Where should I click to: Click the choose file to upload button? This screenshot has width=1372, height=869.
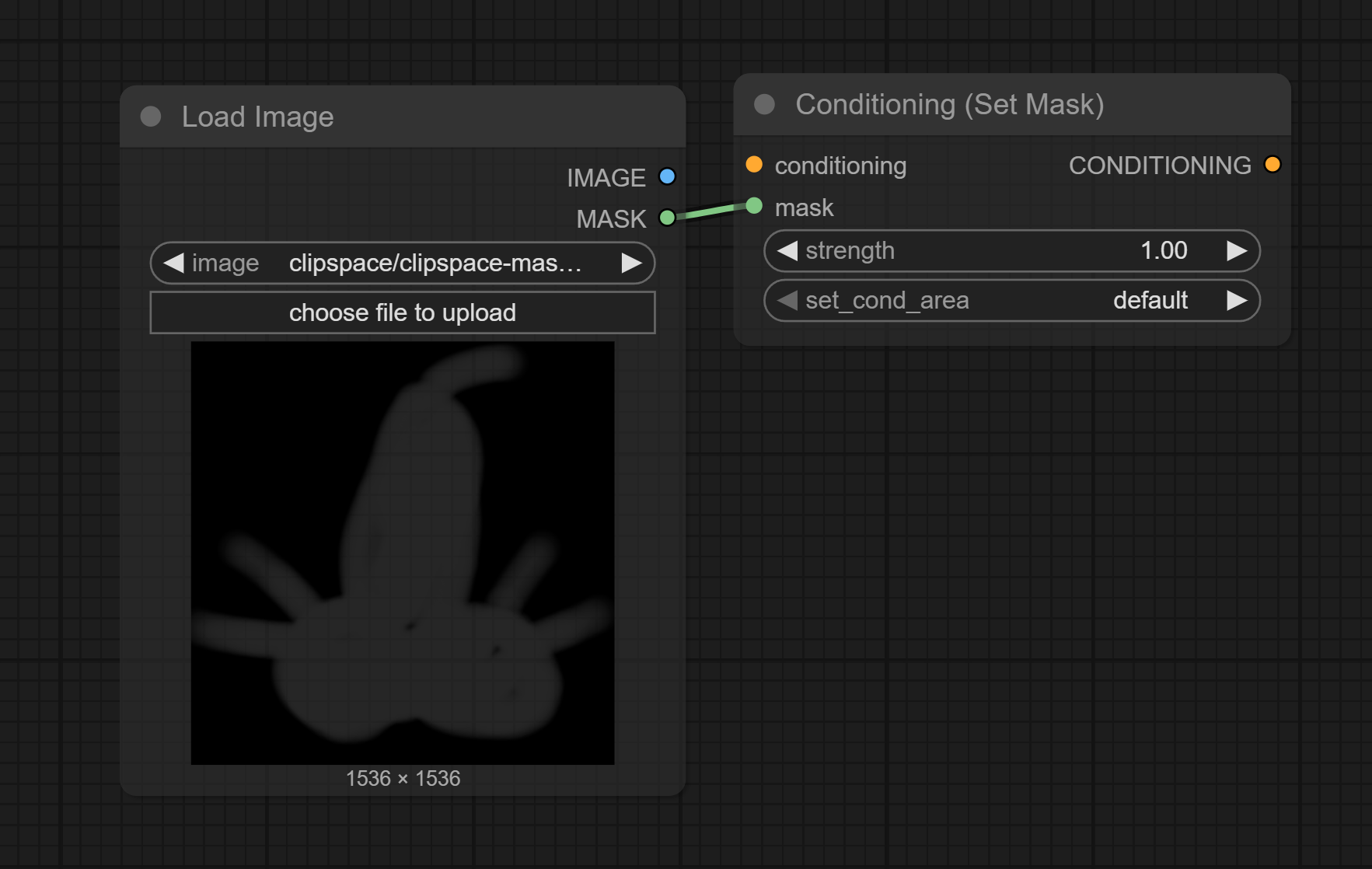click(403, 312)
